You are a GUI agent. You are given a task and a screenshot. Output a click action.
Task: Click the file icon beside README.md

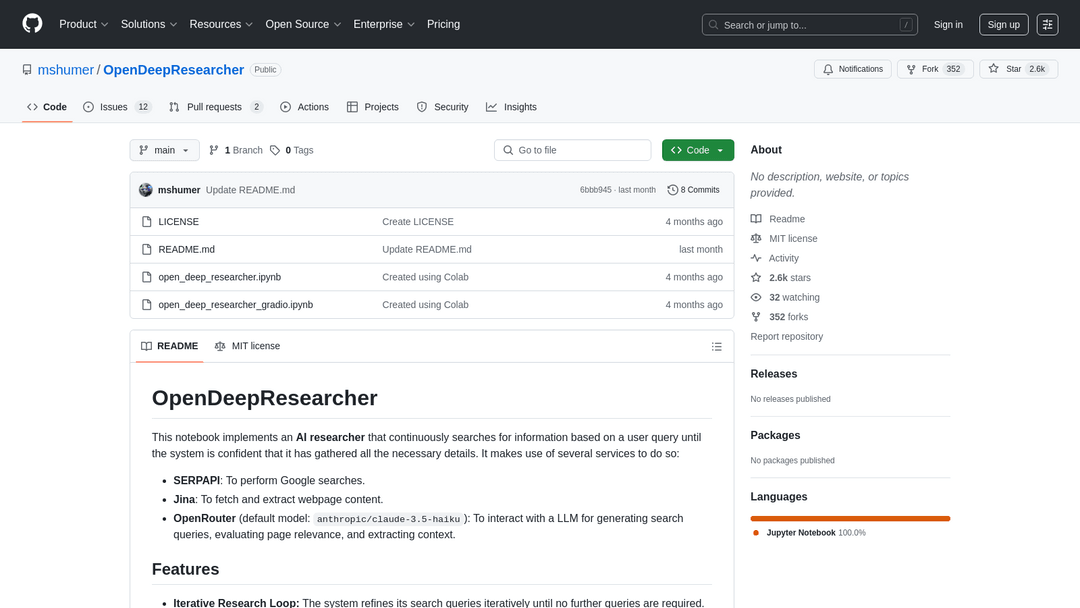[146, 249]
